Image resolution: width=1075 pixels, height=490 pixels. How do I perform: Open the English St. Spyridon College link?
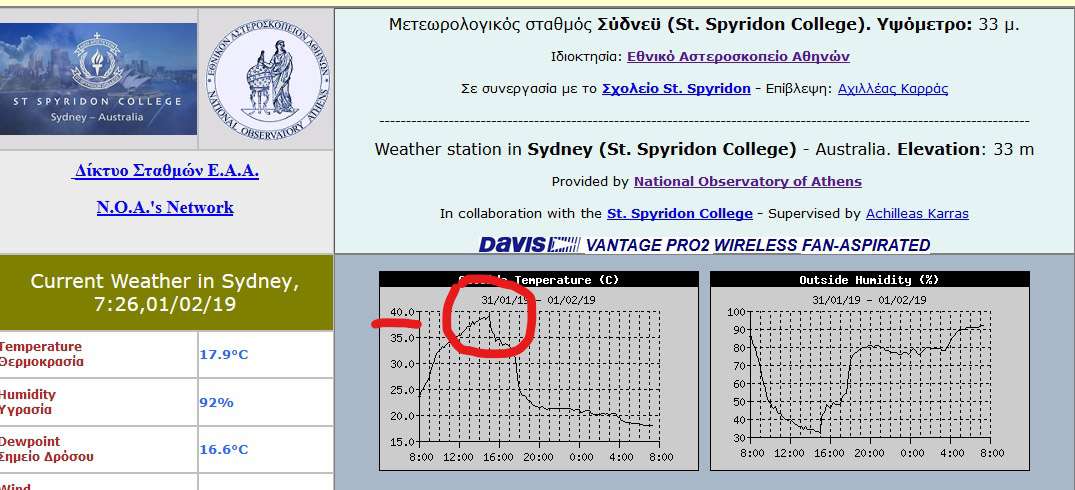[x=679, y=213]
